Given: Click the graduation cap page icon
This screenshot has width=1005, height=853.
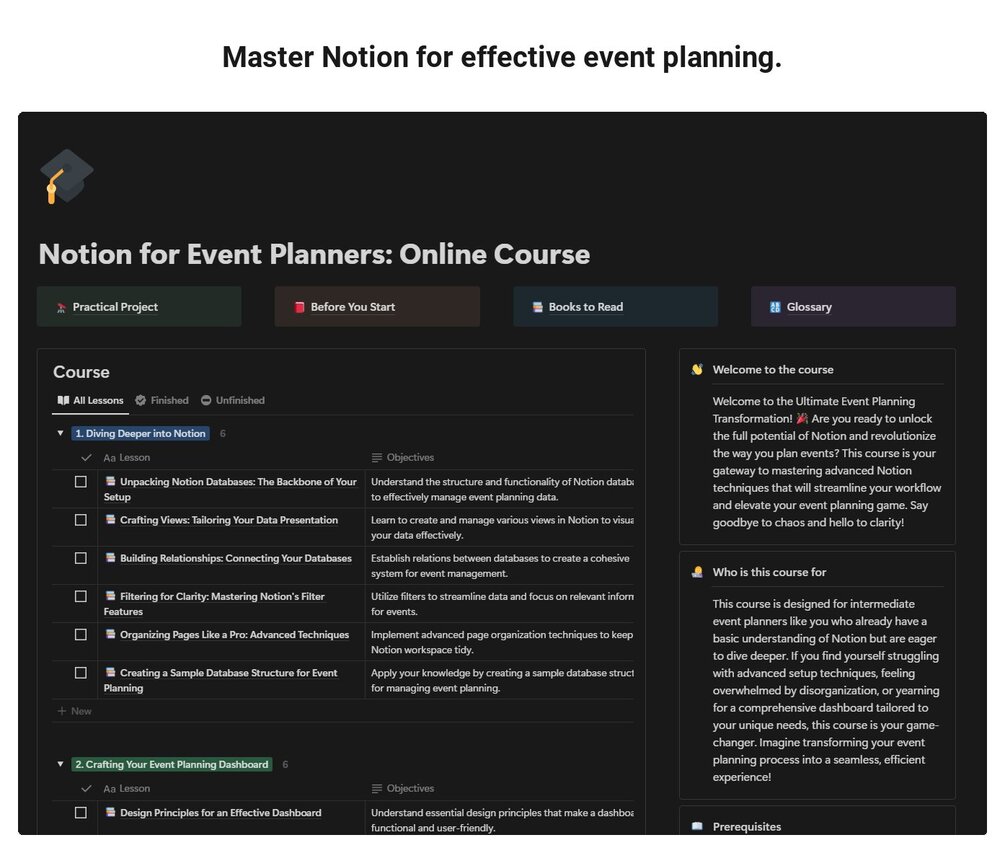Looking at the screenshot, I should click(66, 176).
